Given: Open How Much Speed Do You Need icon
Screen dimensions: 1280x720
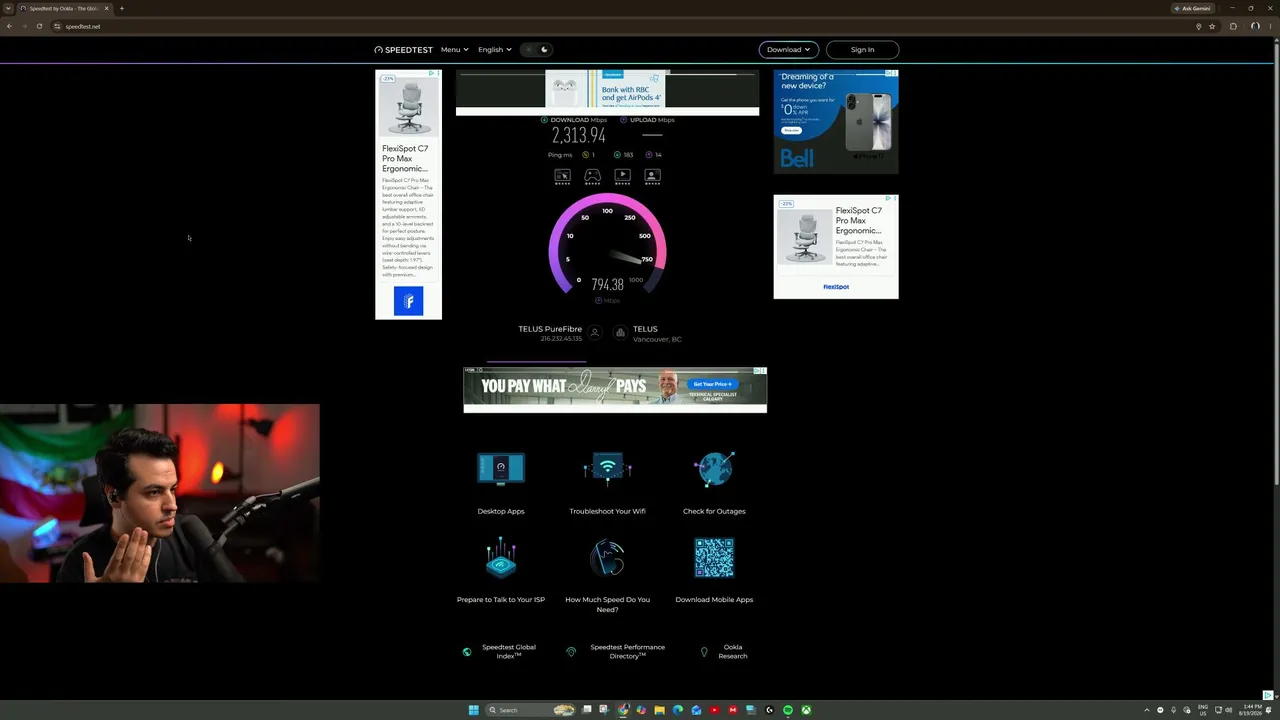Looking at the screenshot, I should coord(607,557).
